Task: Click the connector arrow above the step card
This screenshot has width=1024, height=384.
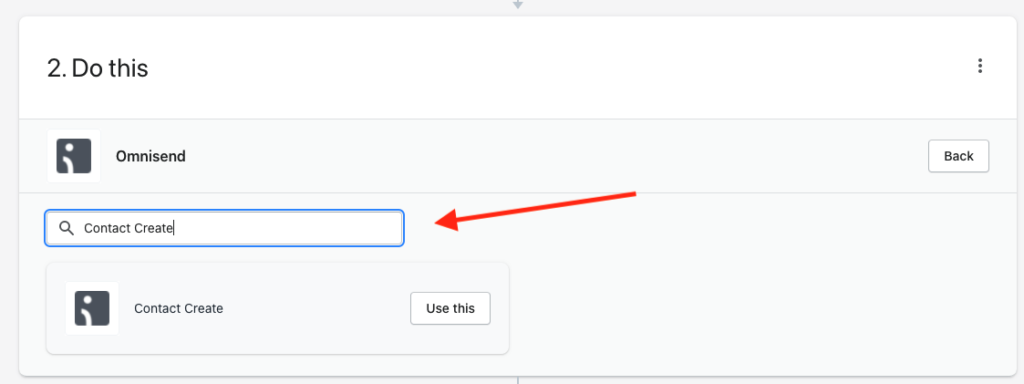Action: click(517, 4)
